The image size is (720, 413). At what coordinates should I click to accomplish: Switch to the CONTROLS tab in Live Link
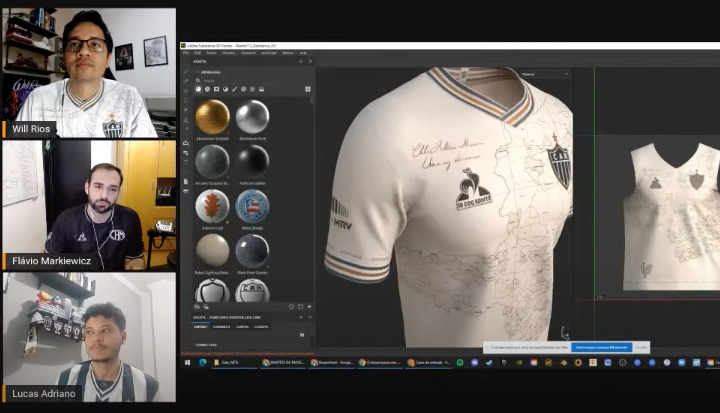[x=221, y=327]
